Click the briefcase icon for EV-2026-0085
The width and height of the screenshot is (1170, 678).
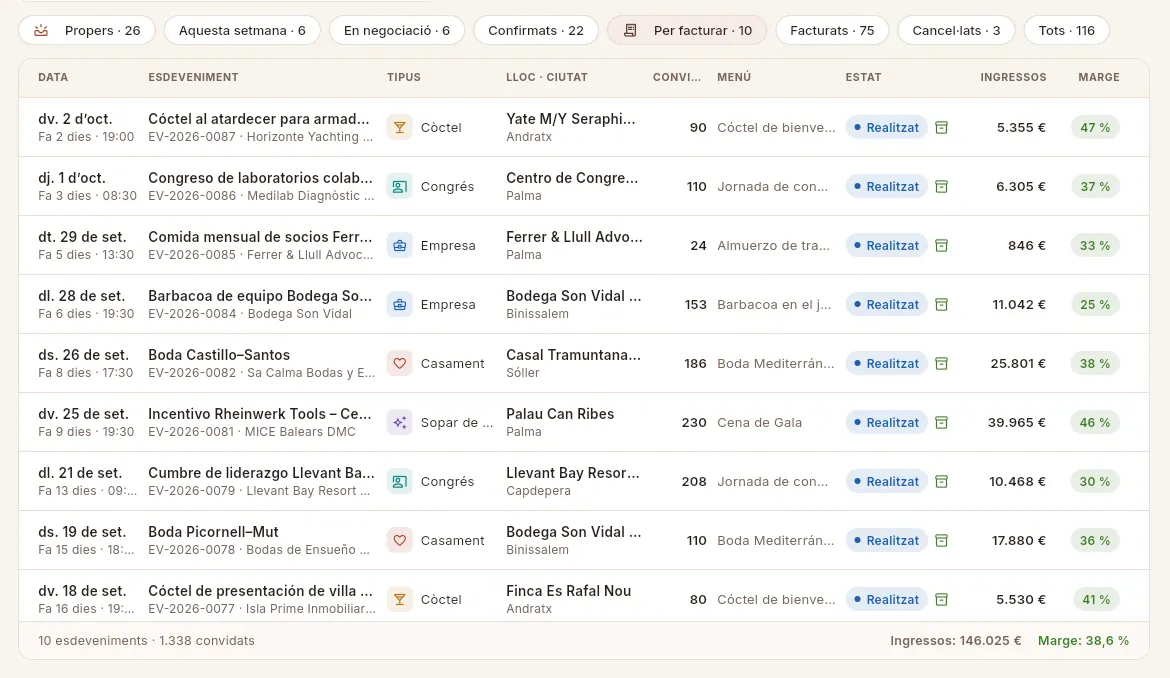[400, 245]
